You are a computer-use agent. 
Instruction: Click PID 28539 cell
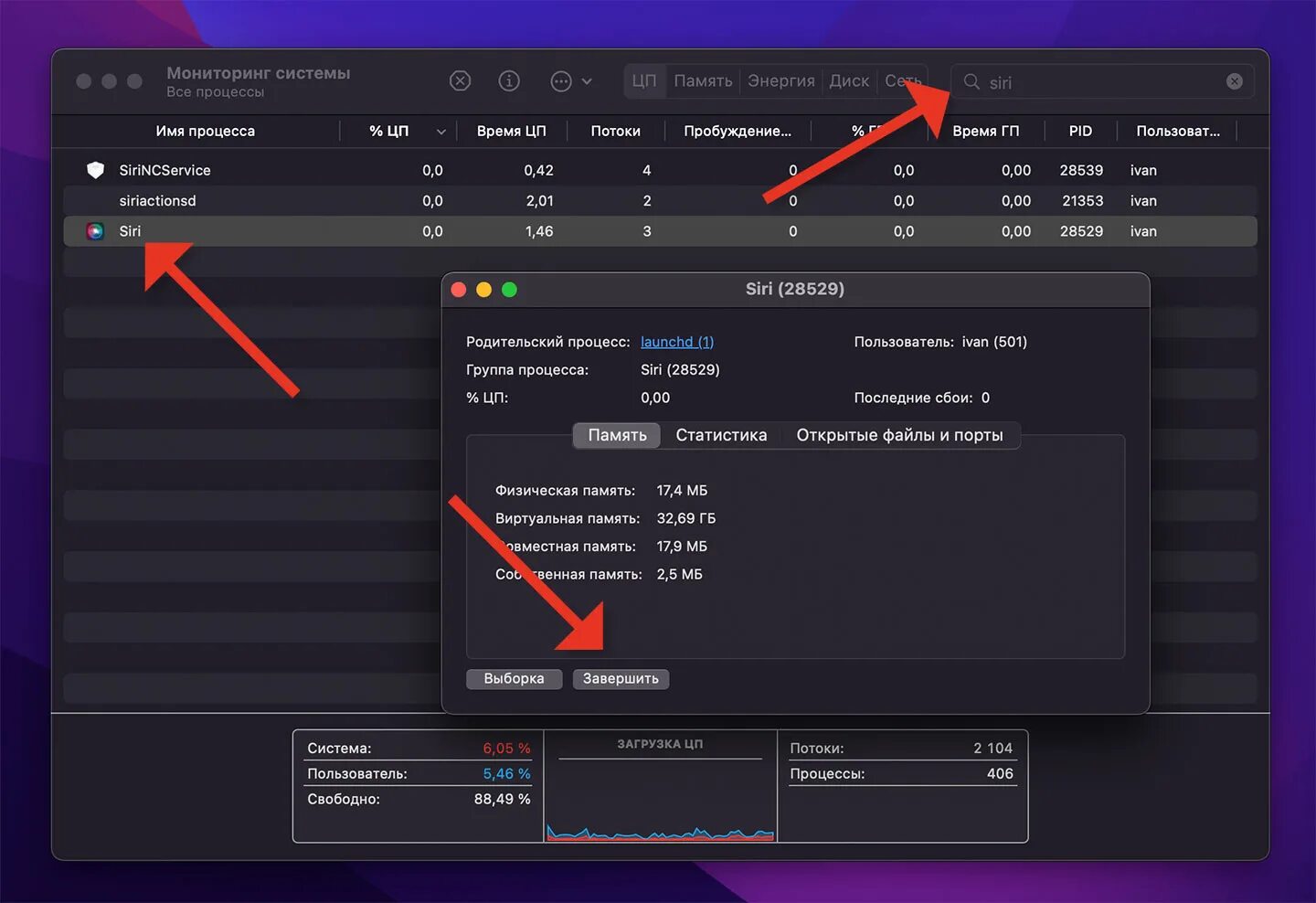(1081, 170)
